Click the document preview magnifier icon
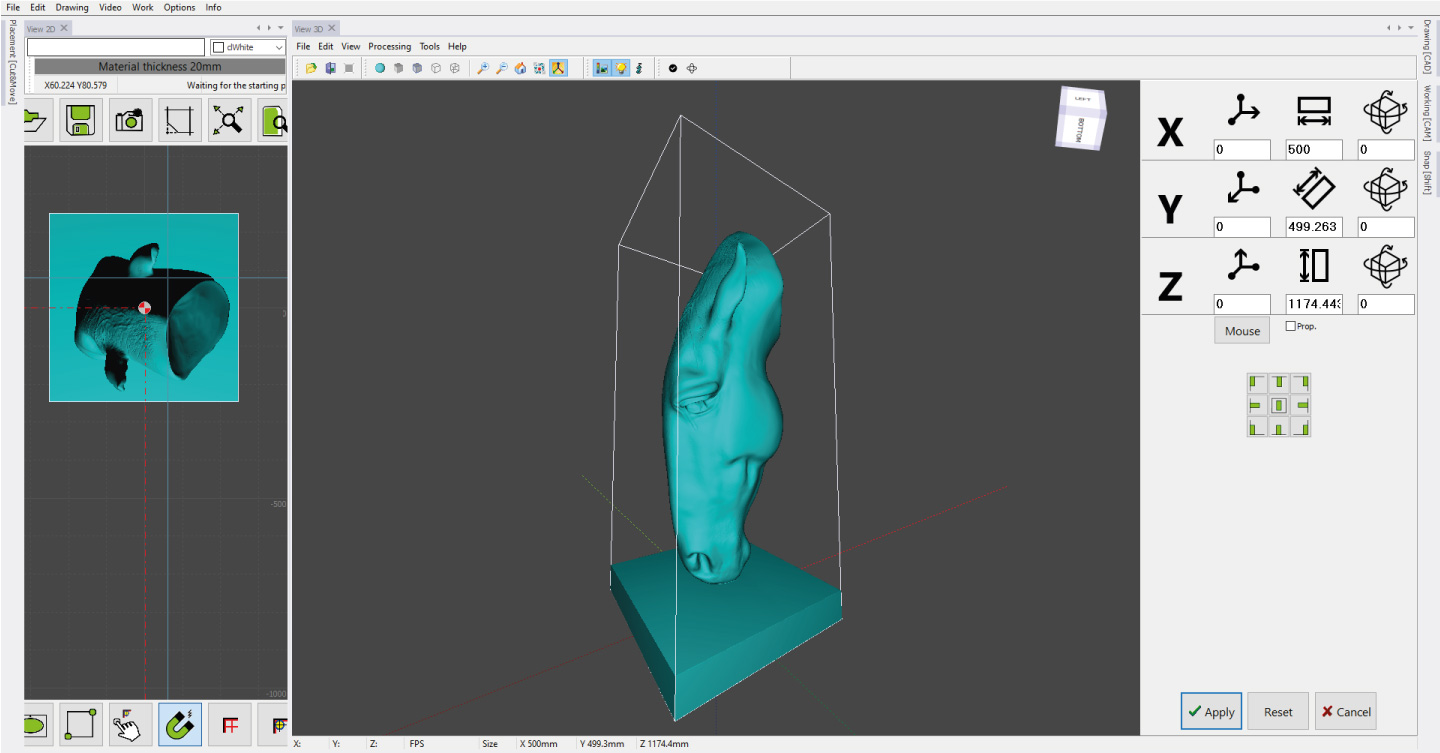The image size is (1440, 753). point(274,121)
